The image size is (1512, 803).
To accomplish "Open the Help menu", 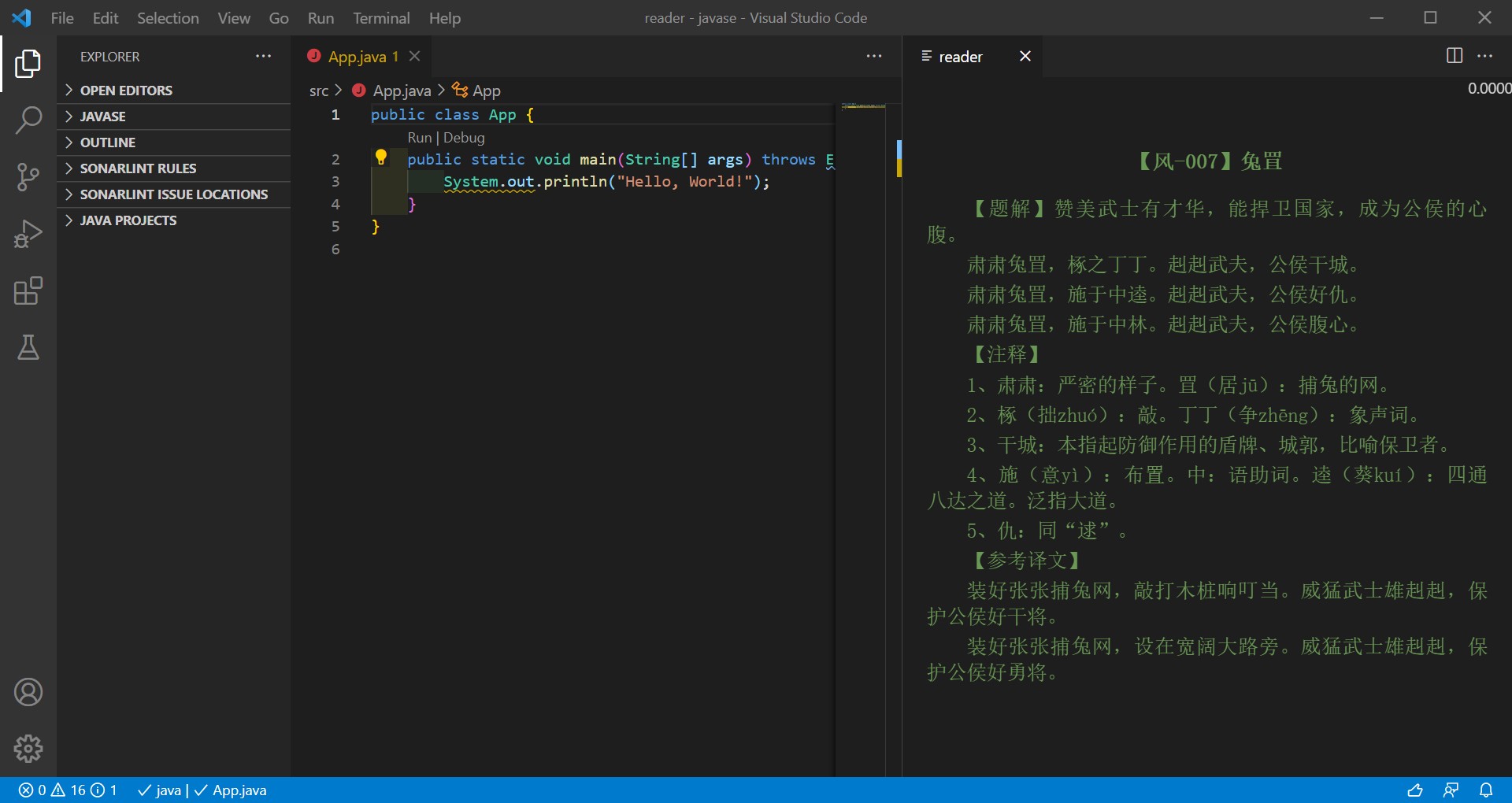I will pos(445,17).
